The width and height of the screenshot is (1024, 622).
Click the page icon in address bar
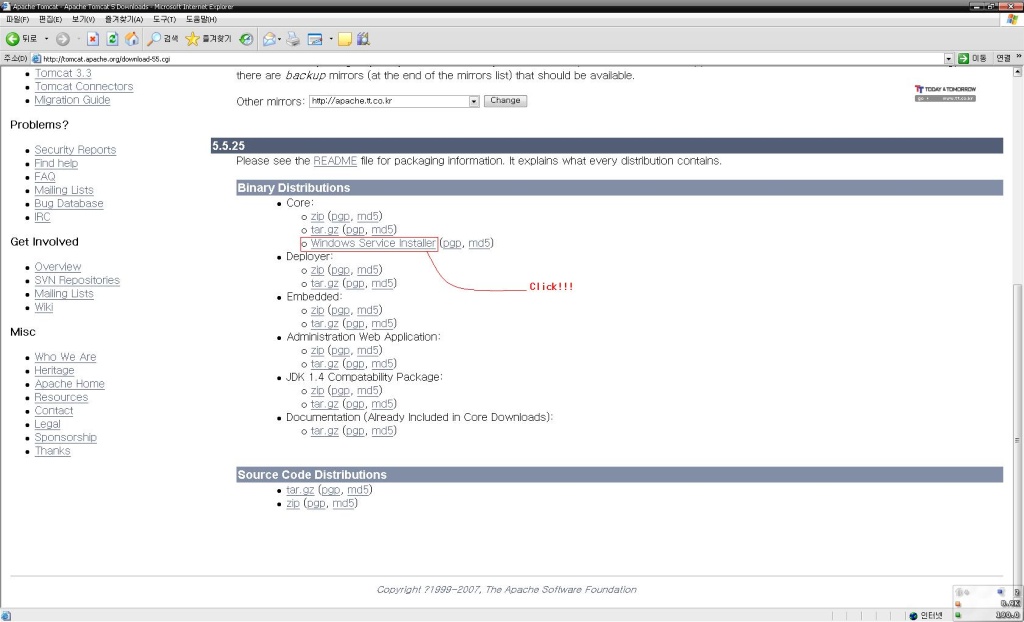click(x=37, y=59)
